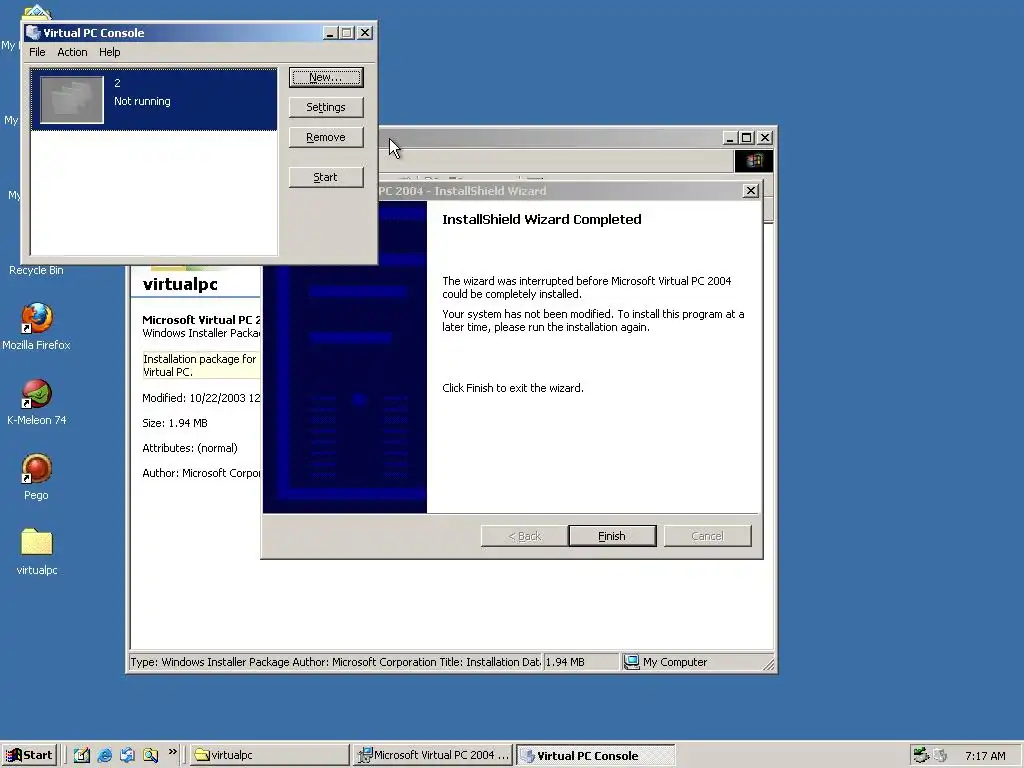Viewport: 1024px width, 768px height.
Task: Click the Windows flag logo in Explorer window
Action: click(754, 161)
